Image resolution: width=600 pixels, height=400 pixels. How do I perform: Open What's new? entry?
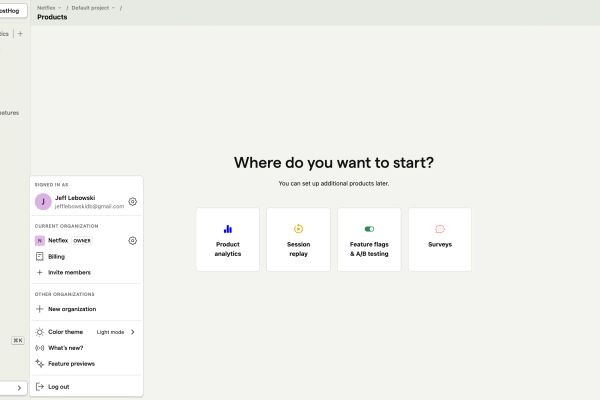click(86, 348)
